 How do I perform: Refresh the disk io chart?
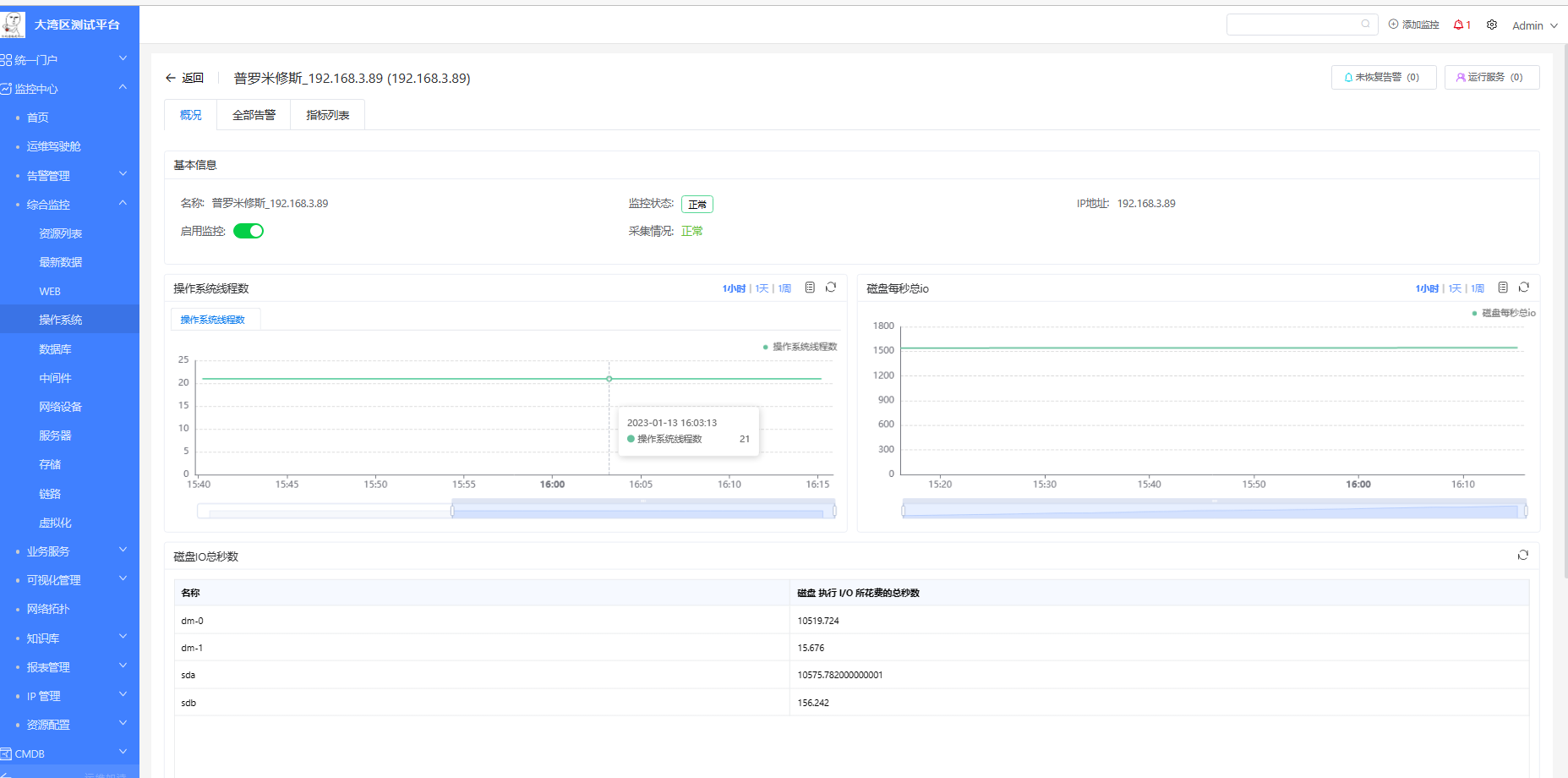click(1524, 288)
